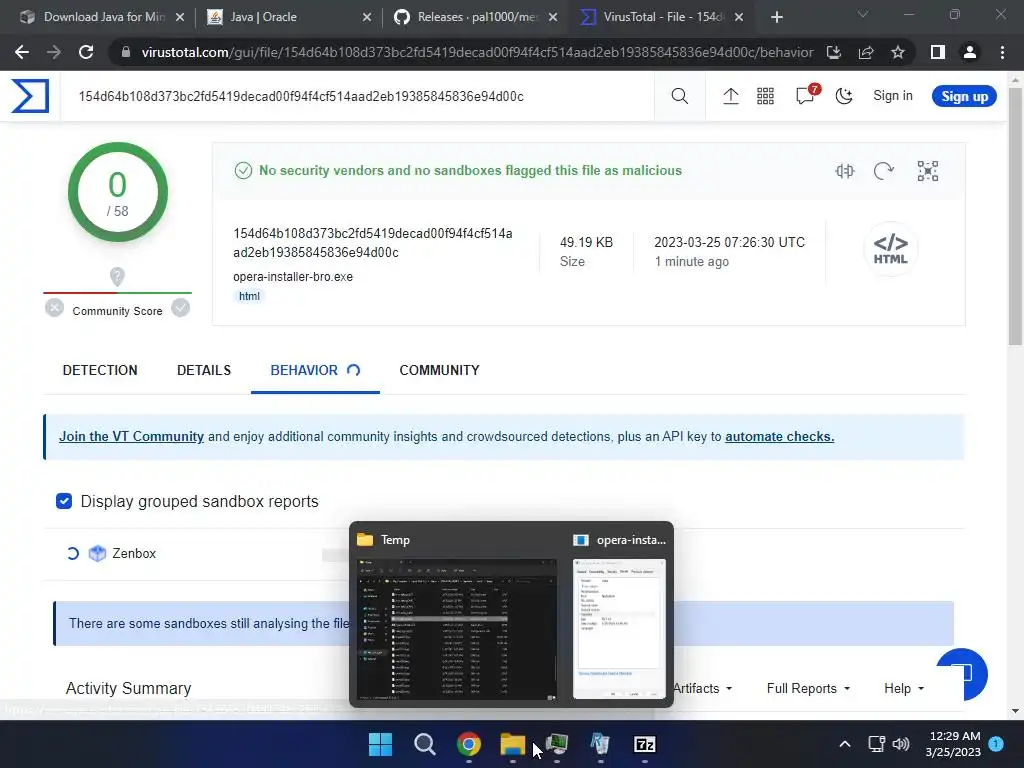The image size is (1024, 768).
Task: Switch to Releases pal1000 GitHub tab
Action: tap(475, 17)
